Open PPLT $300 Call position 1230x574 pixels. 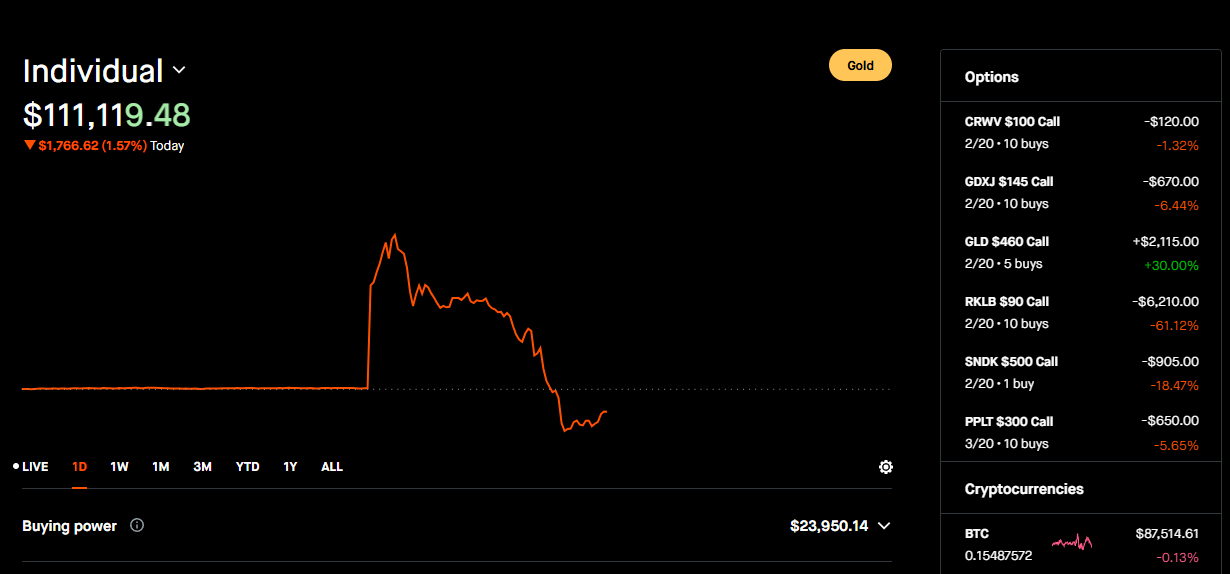pyautogui.click(x=1081, y=432)
